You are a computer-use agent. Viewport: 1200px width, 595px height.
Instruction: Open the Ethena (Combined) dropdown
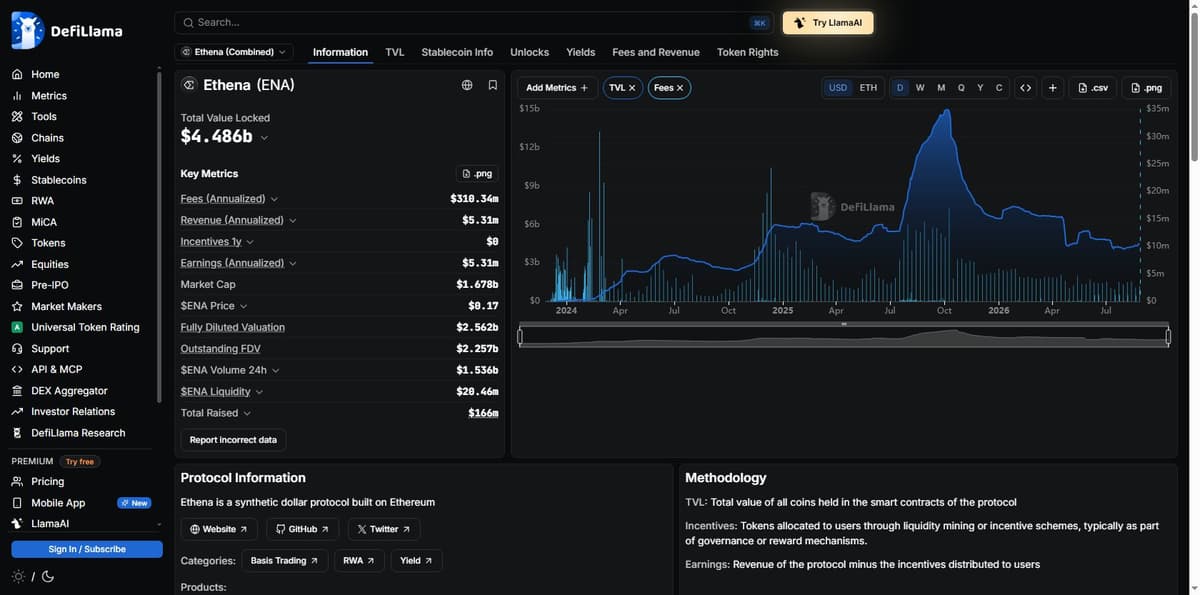[x=233, y=52]
